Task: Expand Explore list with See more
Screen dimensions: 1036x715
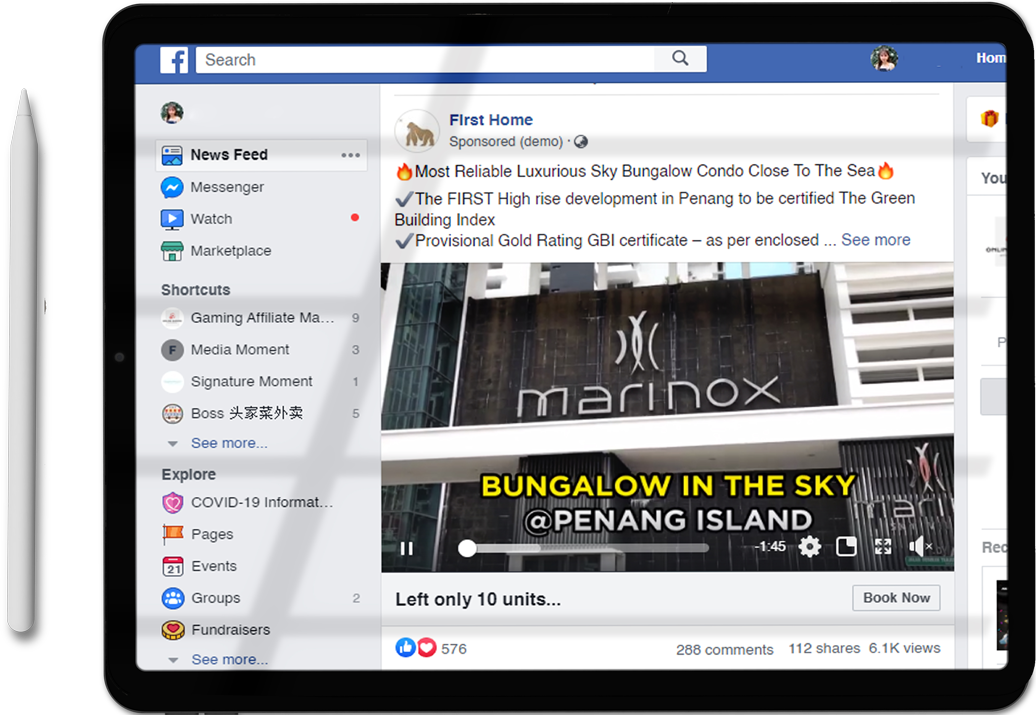Action: 229,659
